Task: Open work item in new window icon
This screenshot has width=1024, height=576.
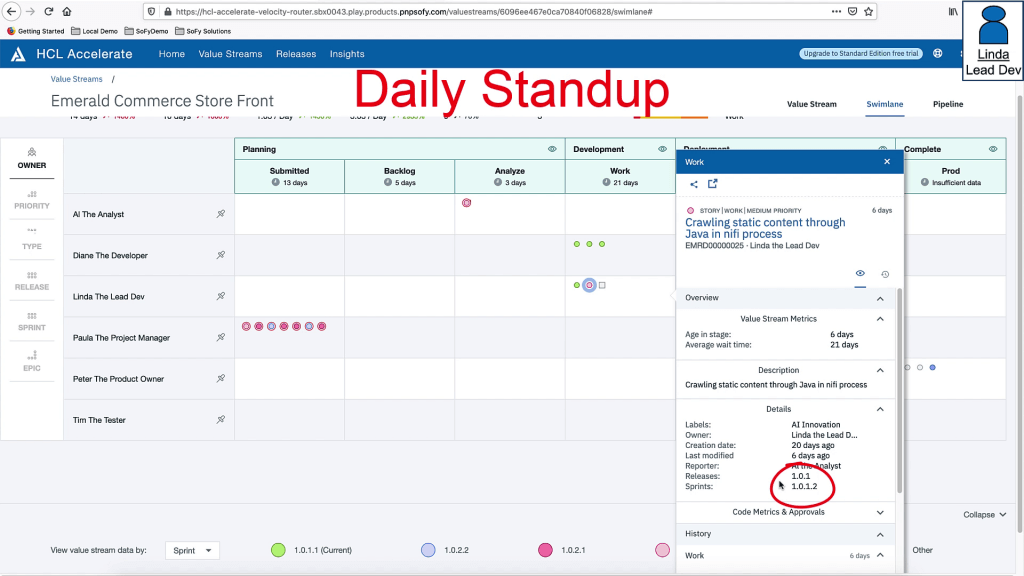Action: [x=713, y=184]
